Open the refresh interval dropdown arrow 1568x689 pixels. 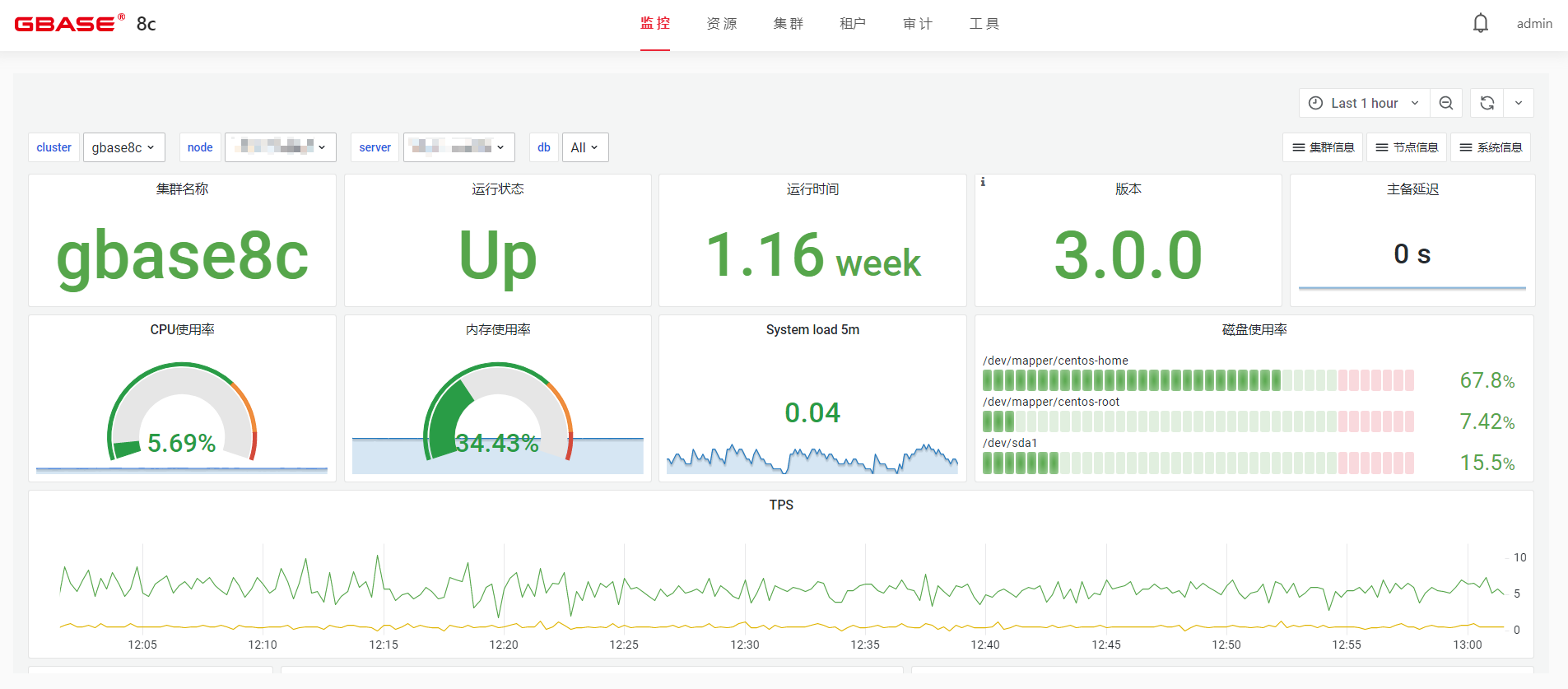(x=1519, y=103)
